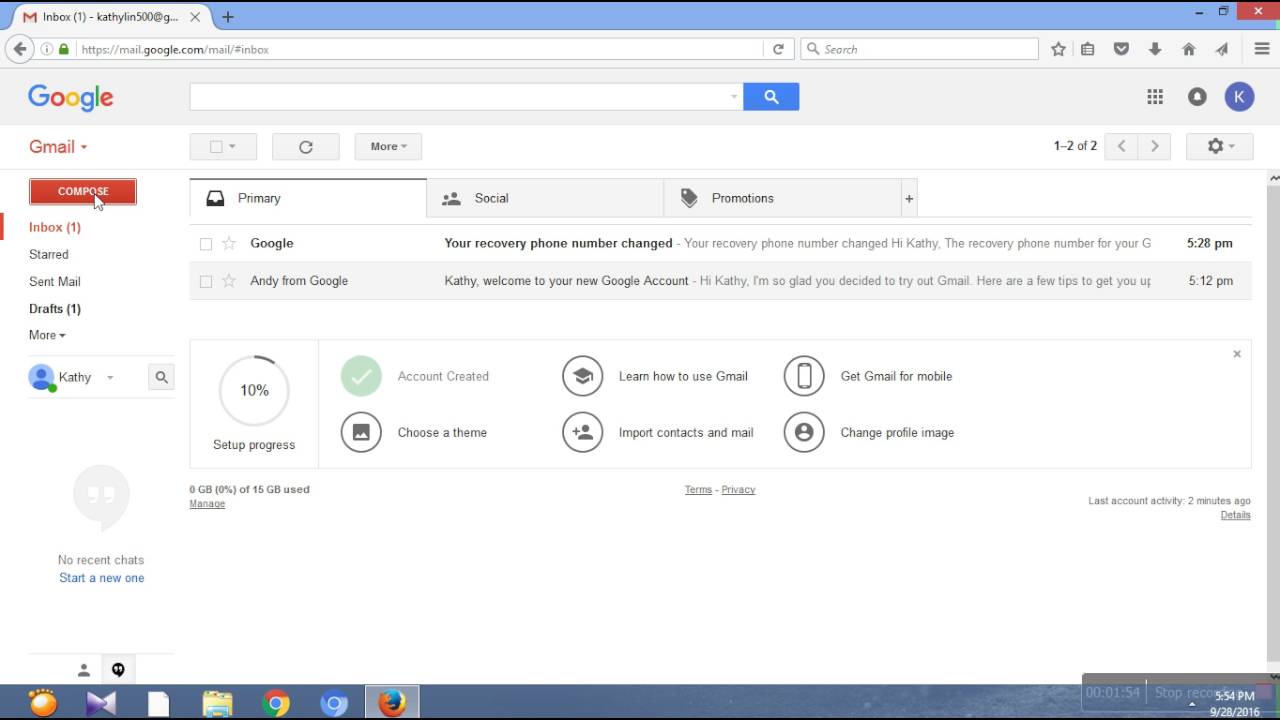Open the More actions dropdown
The image size is (1280, 720).
pyautogui.click(x=388, y=147)
